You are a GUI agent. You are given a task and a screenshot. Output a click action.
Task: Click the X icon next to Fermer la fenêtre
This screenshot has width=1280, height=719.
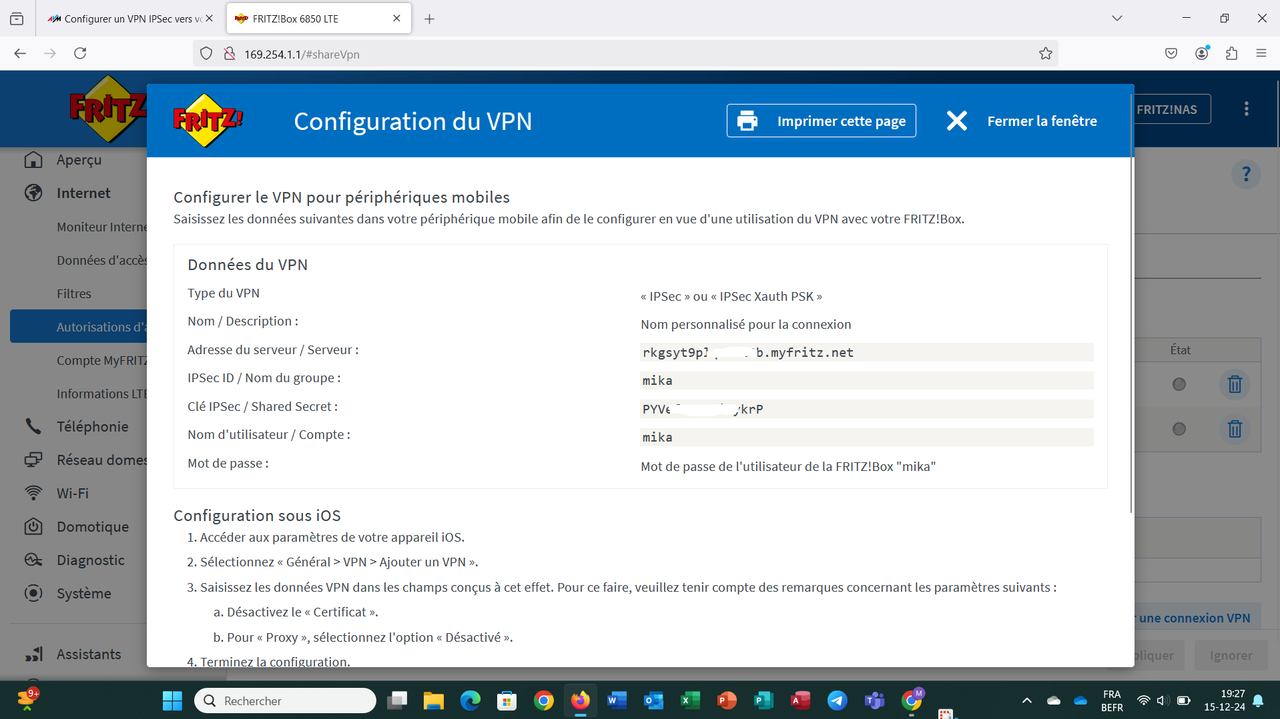957,121
